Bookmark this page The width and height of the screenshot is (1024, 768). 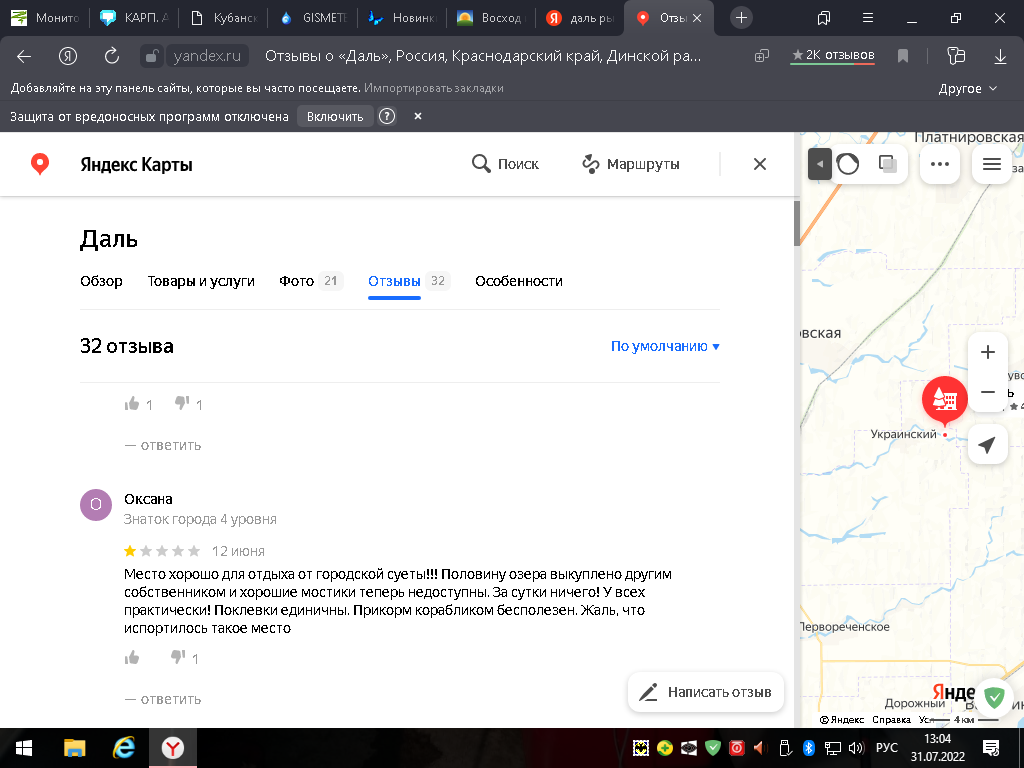pos(903,57)
